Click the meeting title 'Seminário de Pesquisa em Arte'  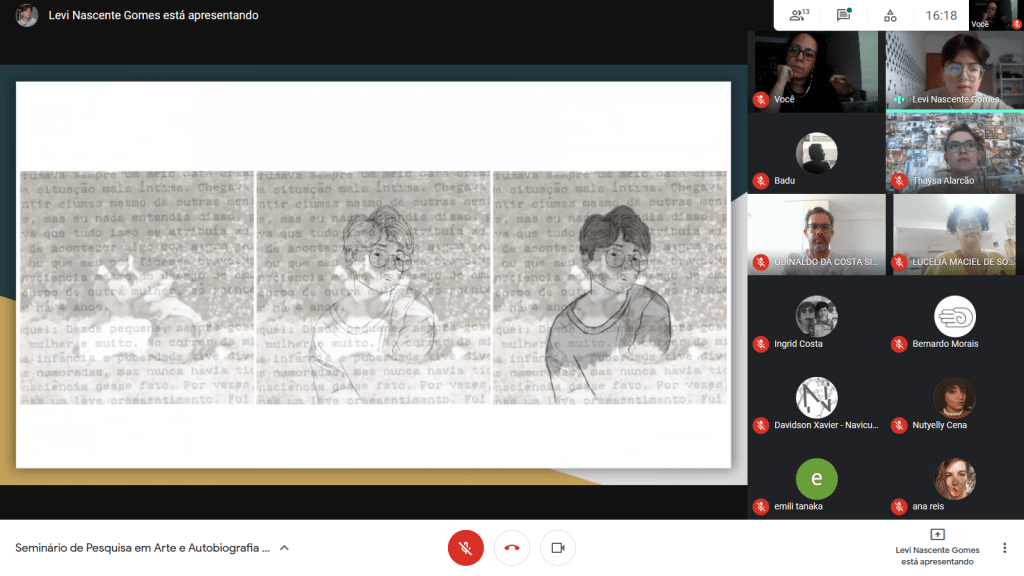coord(142,548)
